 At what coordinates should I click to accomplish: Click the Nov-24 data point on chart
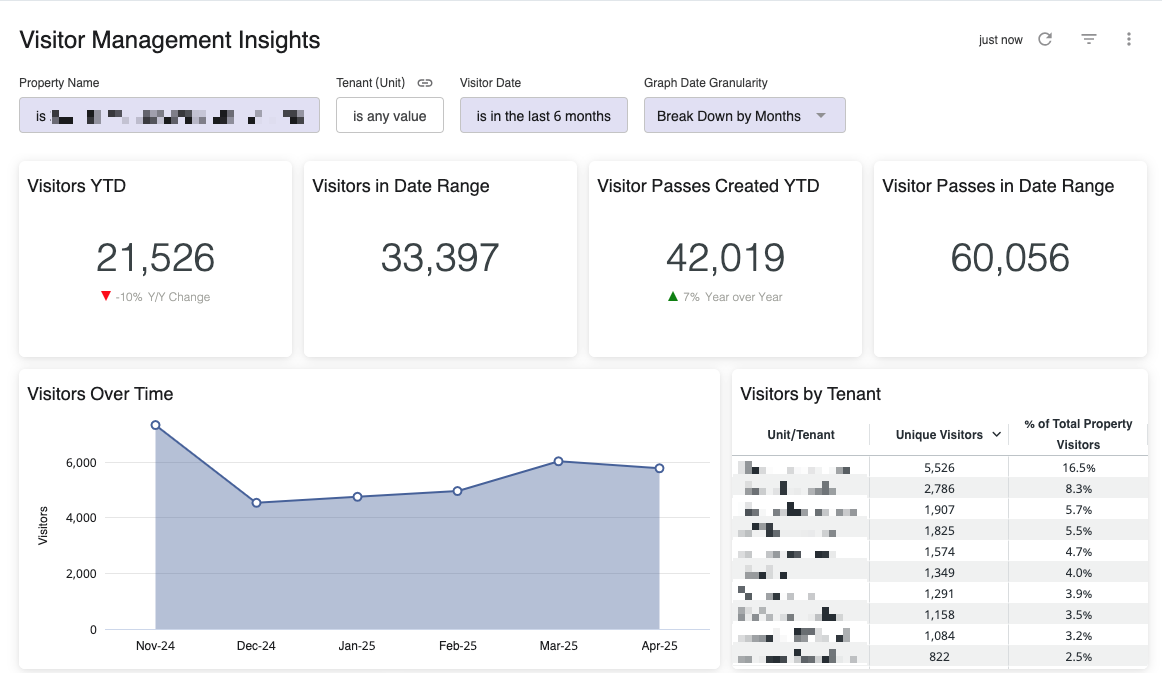(155, 425)
